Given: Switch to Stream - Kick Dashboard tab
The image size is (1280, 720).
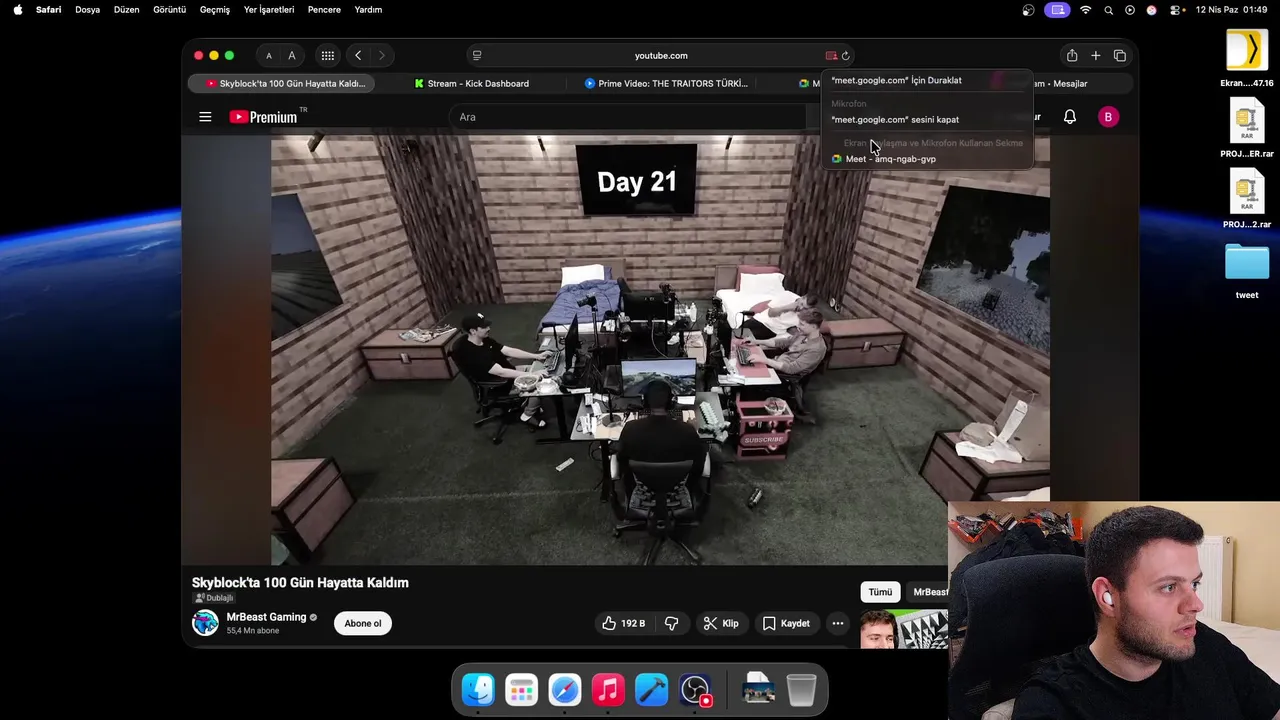Looking at the screenshot, I should pyautogui.click(x=471, y=84).
